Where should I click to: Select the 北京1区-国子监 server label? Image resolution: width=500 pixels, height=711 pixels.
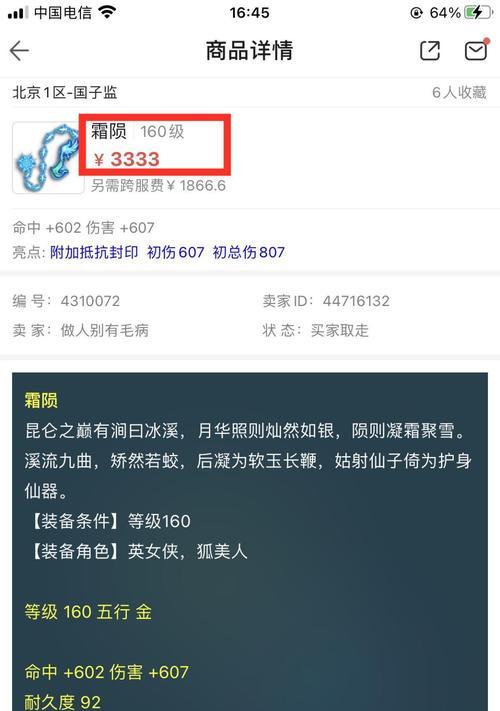[x=65, y=93]
